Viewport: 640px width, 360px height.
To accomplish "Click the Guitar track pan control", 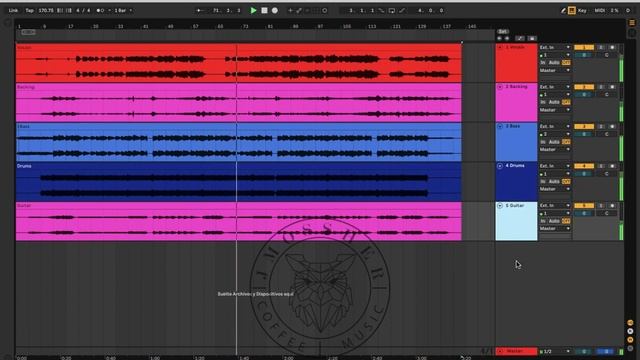I will coord(607,213).
